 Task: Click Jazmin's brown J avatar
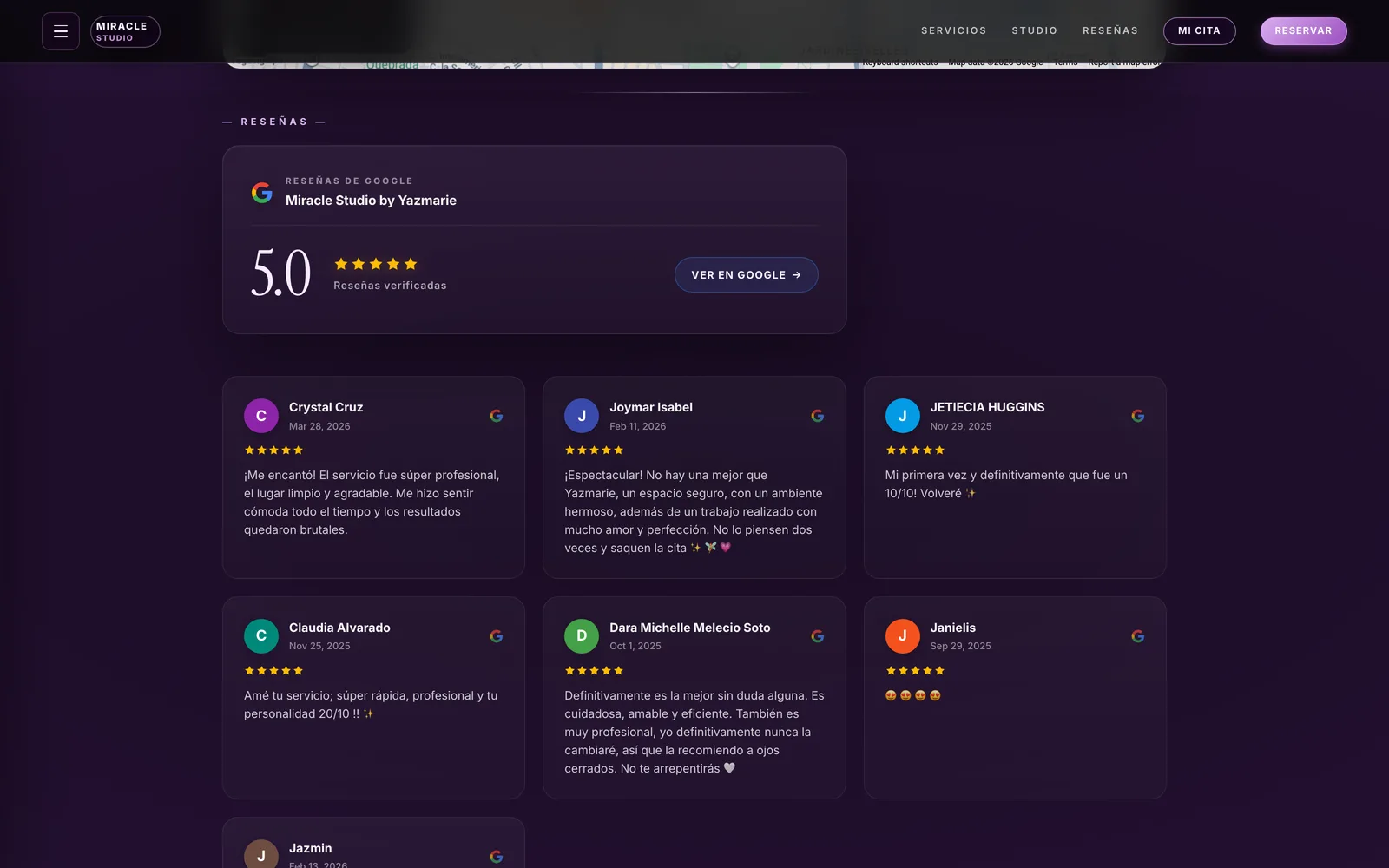coord(261,854)
